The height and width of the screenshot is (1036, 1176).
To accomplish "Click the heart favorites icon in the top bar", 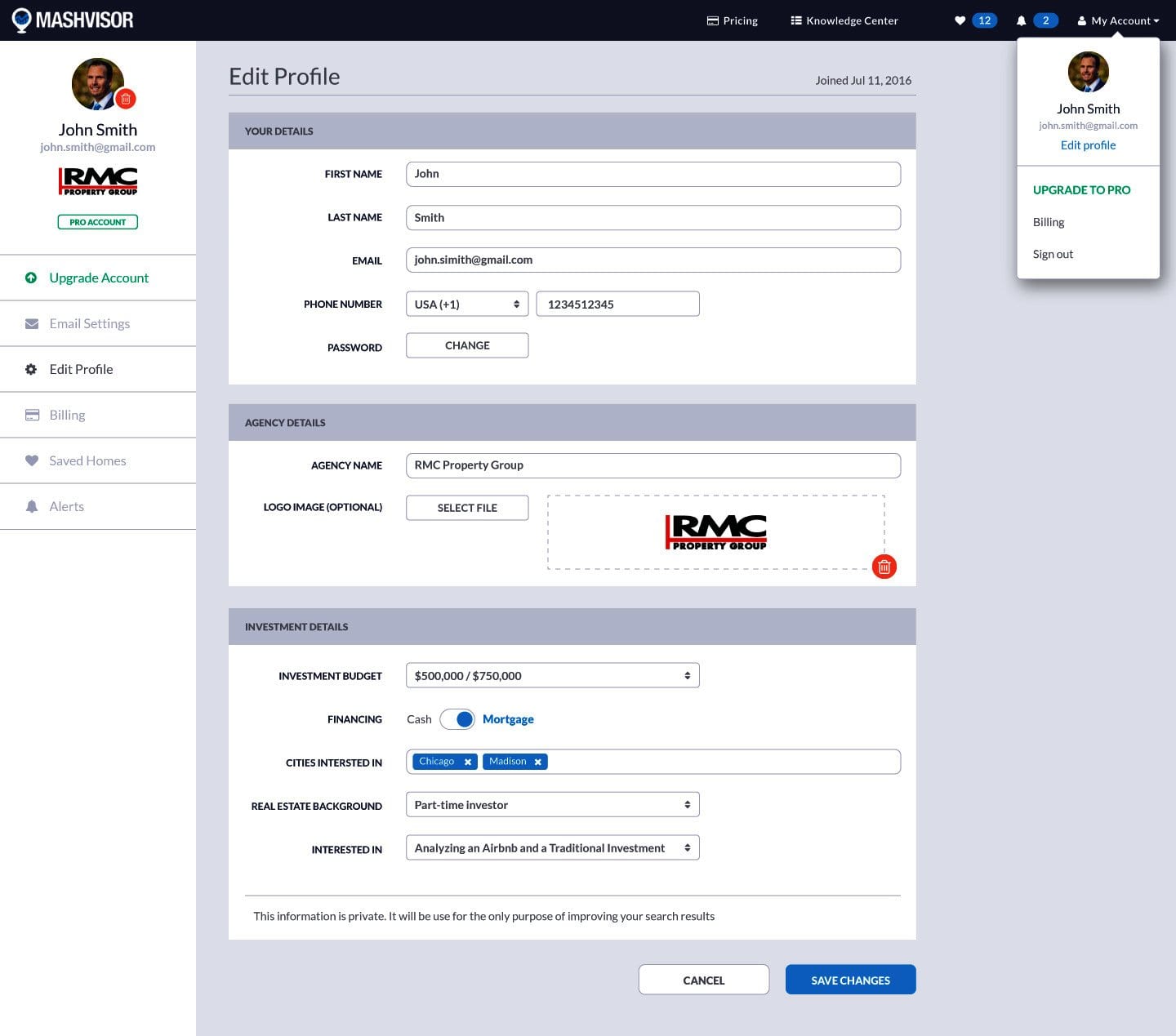I will (x=960, y=20).
